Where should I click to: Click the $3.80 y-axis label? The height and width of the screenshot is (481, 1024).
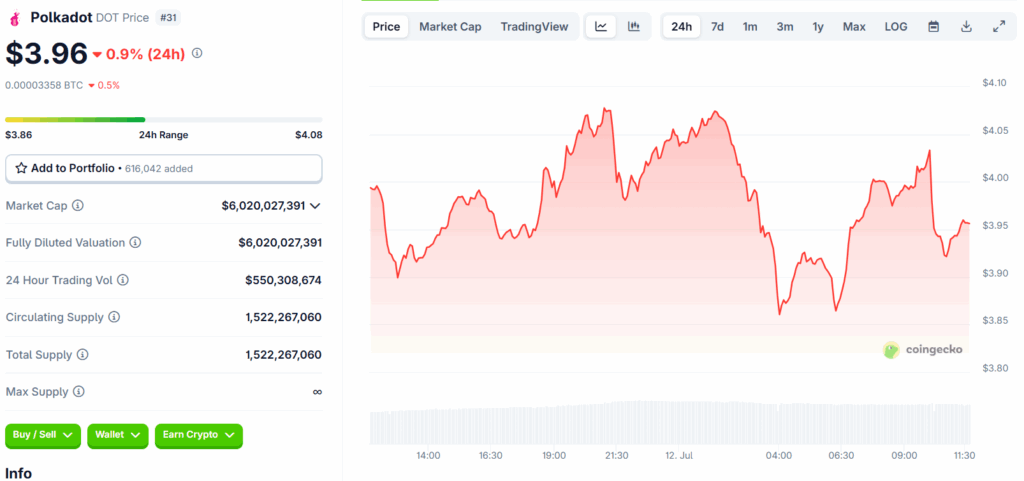(x=995, y=369)
